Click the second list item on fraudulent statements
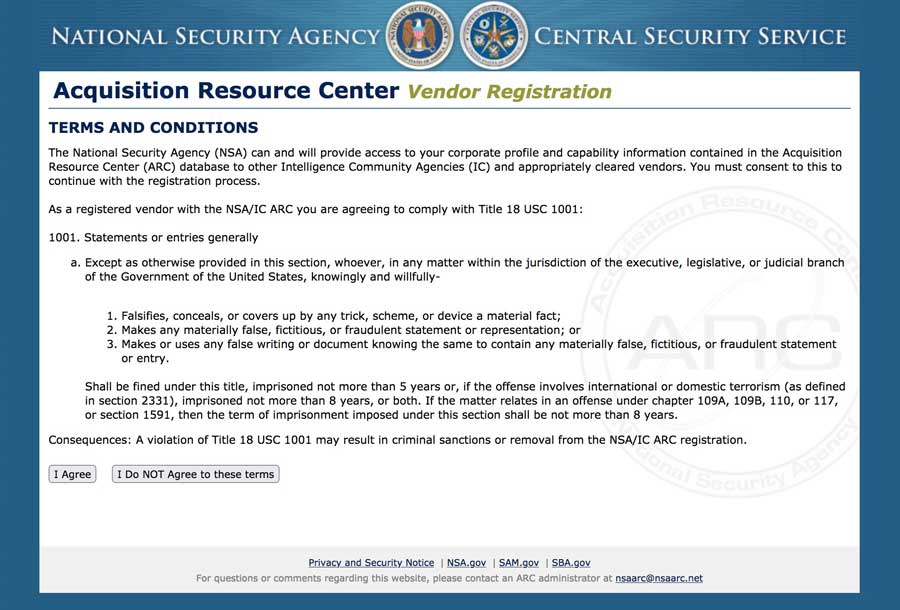 [x=350, y=329]
